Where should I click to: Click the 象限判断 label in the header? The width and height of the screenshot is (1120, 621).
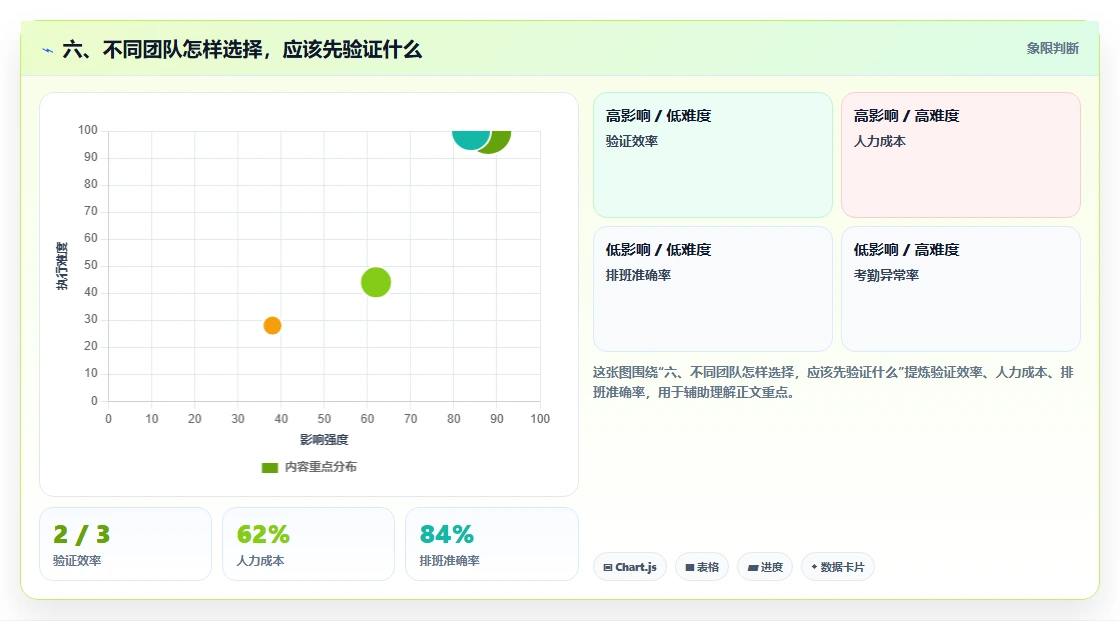(x=1052, y=49)
